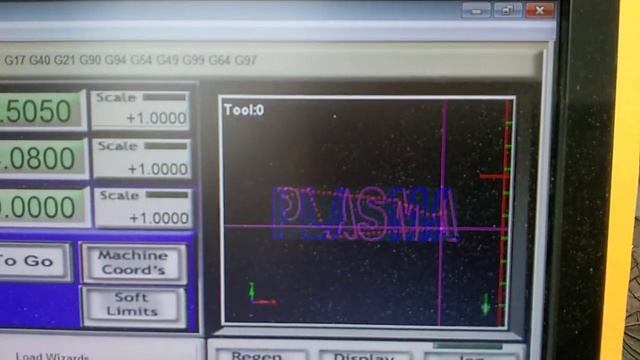This screenshot has width=640, height=360.
Task: Select the Scale field beside .0800
Action: 142,159
